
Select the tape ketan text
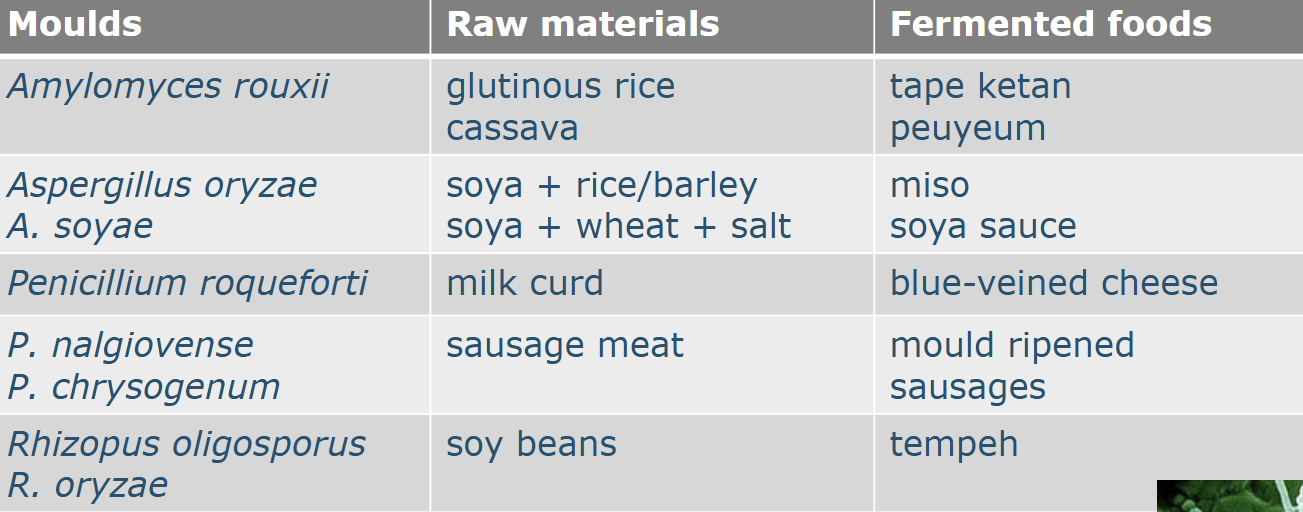(980, 86)
